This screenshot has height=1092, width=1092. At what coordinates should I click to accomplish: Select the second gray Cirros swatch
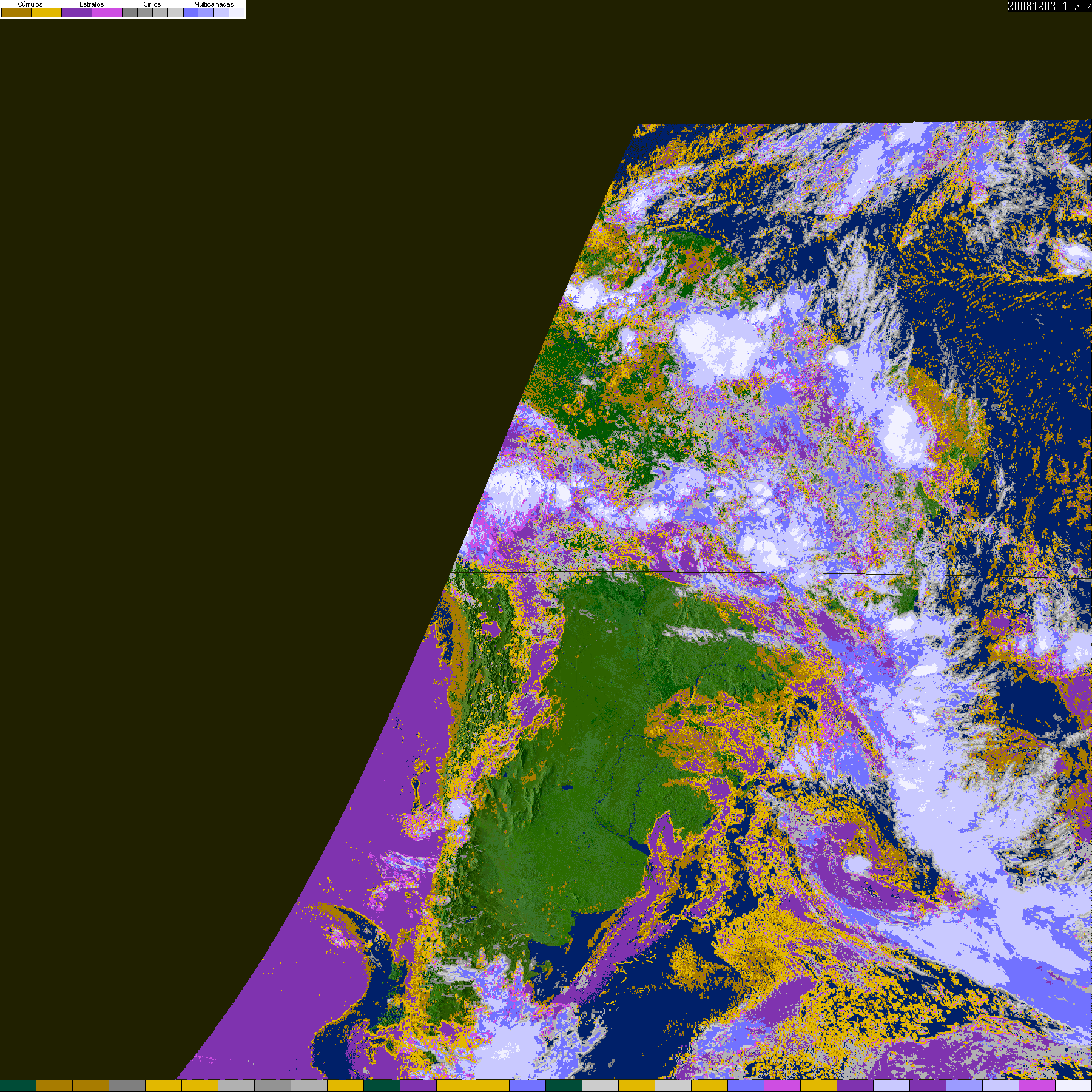click(145, 13)
